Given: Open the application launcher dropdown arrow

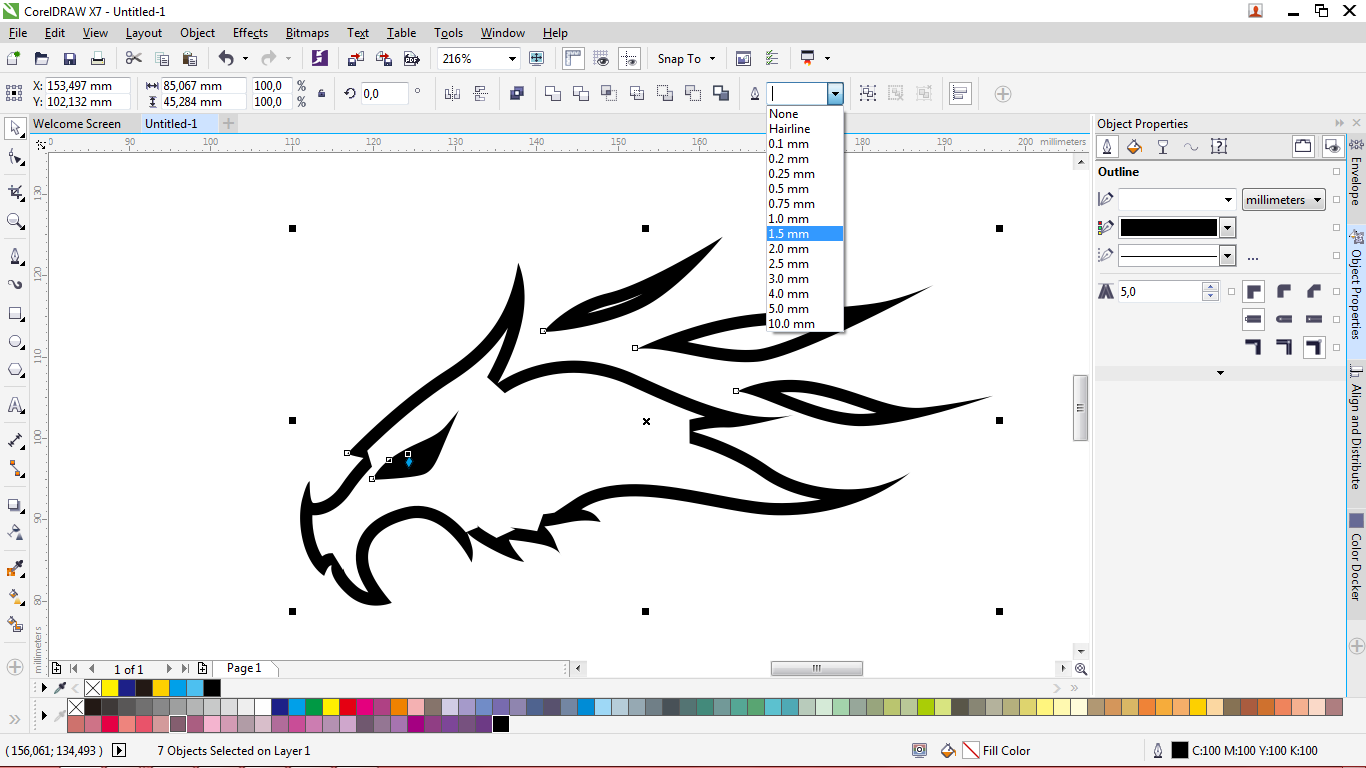Looking at the screenshot, I should (827, 59).
